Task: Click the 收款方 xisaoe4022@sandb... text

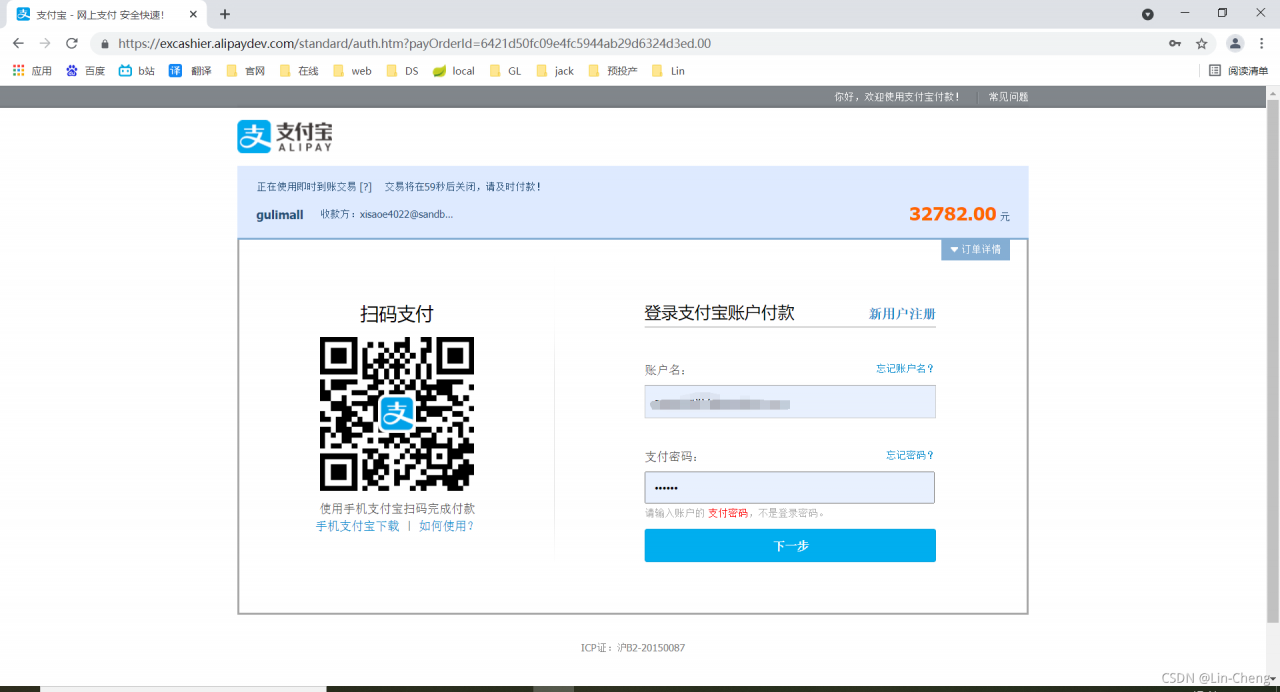Action: [386, 214]
